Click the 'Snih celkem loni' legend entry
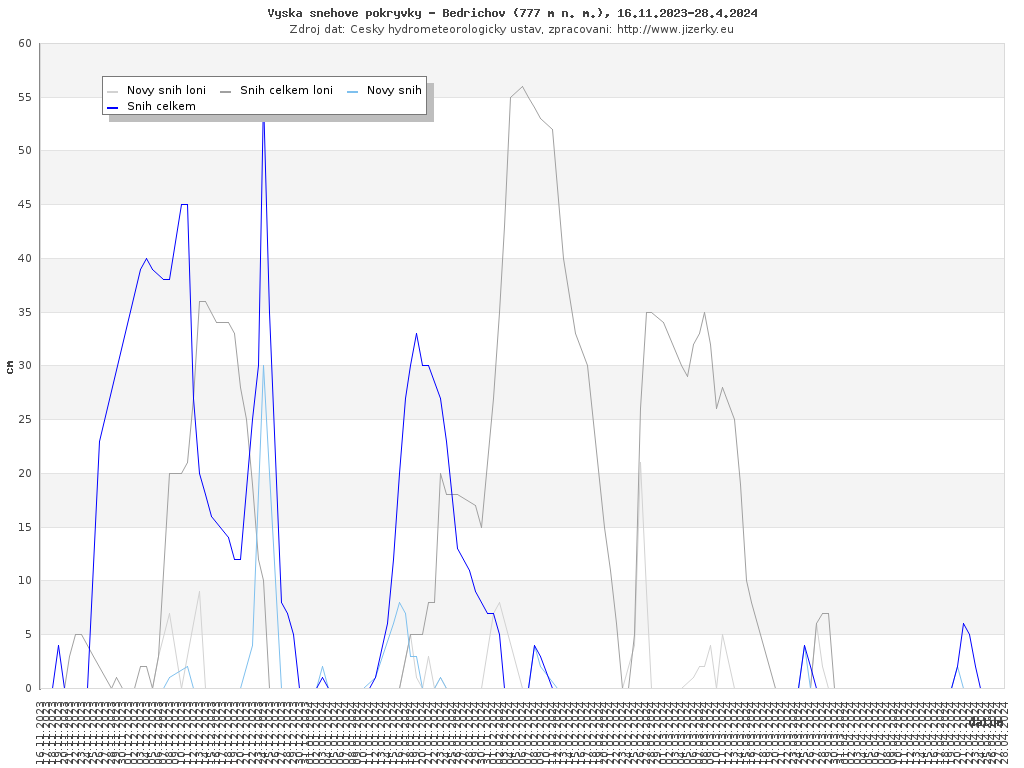Screen dimensions: 1024x768 click(x=286, y=90)
